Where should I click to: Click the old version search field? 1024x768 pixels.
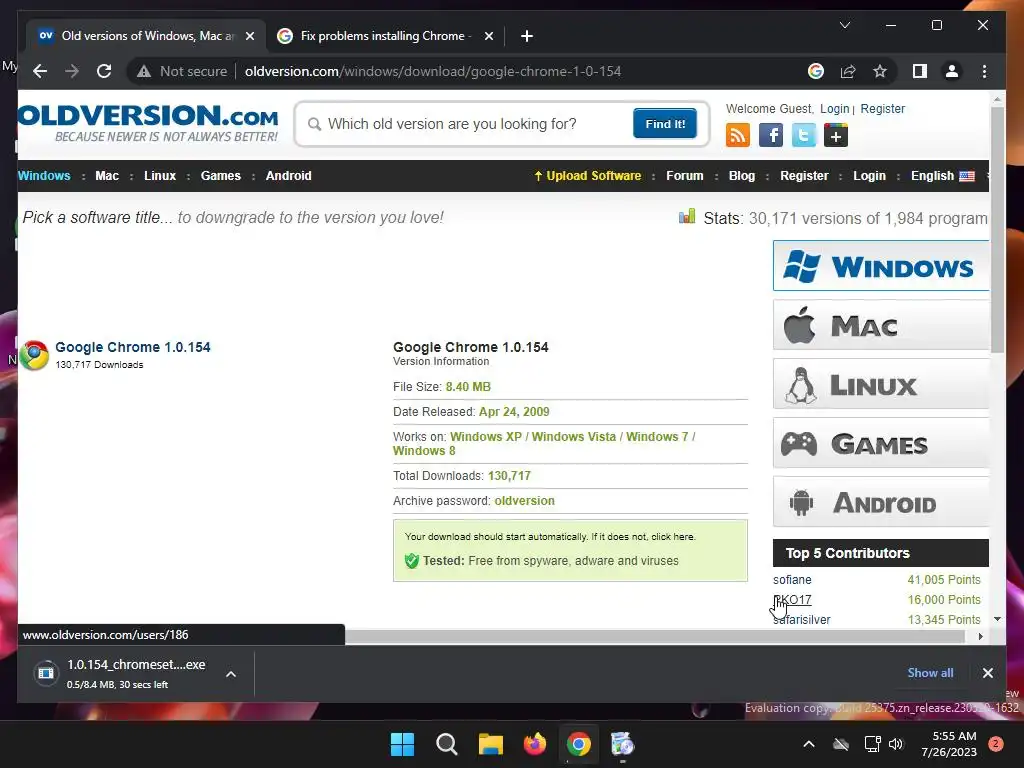point(477,124)
